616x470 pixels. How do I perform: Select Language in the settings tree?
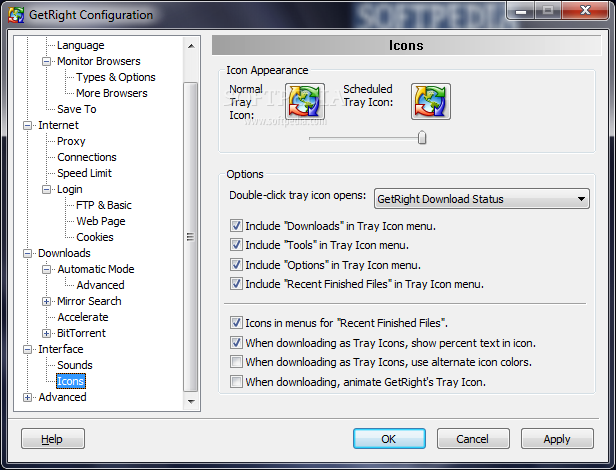coord(81,45)
